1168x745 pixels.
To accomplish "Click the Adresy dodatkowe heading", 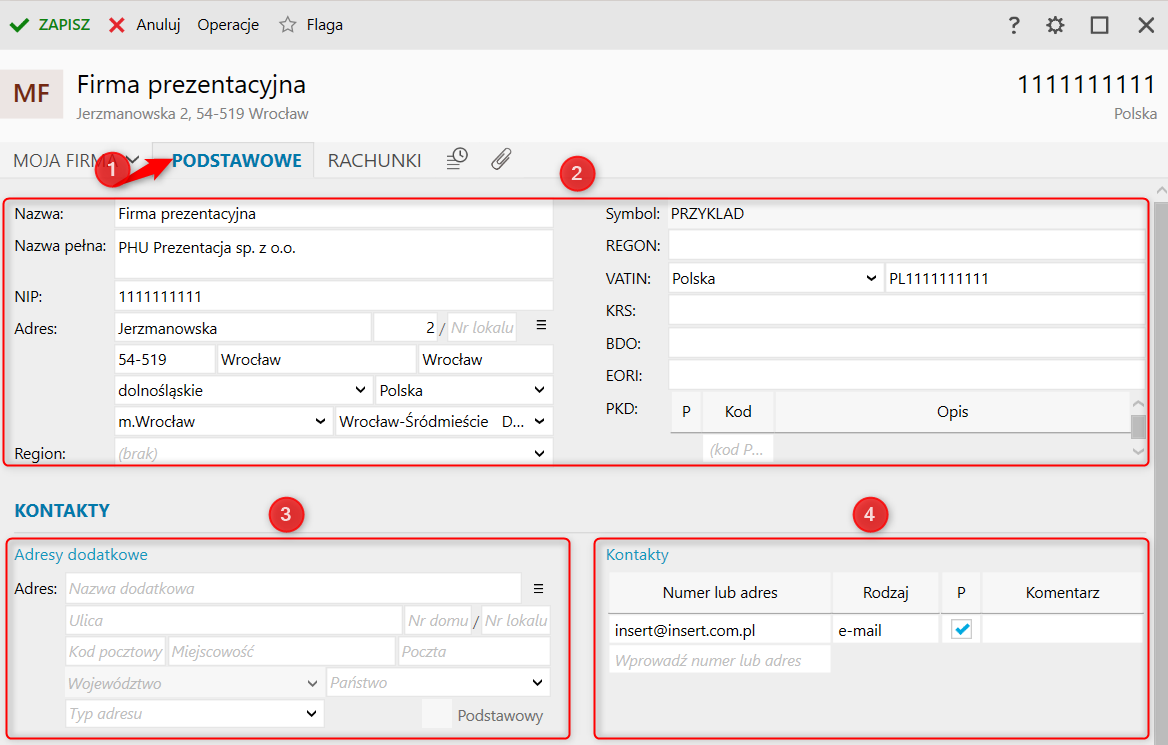I will tap(81, 555).
